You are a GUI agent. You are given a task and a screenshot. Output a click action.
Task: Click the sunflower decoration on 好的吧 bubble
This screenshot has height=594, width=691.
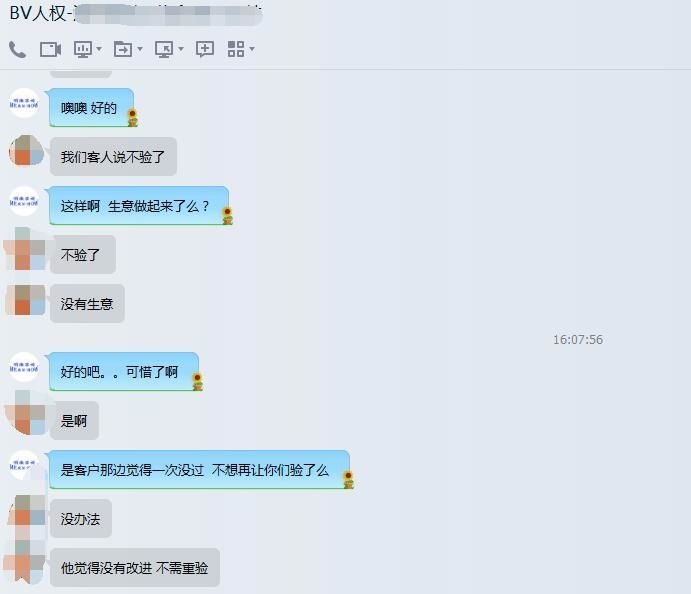tap(198, 382)
